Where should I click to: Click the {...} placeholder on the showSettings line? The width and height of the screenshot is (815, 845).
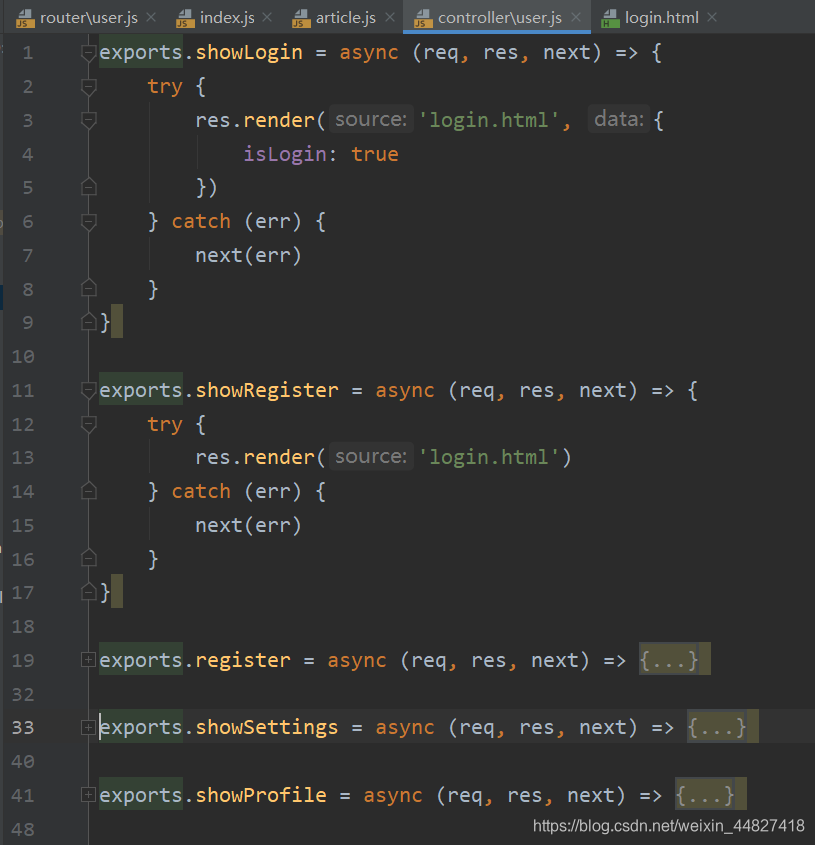[x=717, y=728]
